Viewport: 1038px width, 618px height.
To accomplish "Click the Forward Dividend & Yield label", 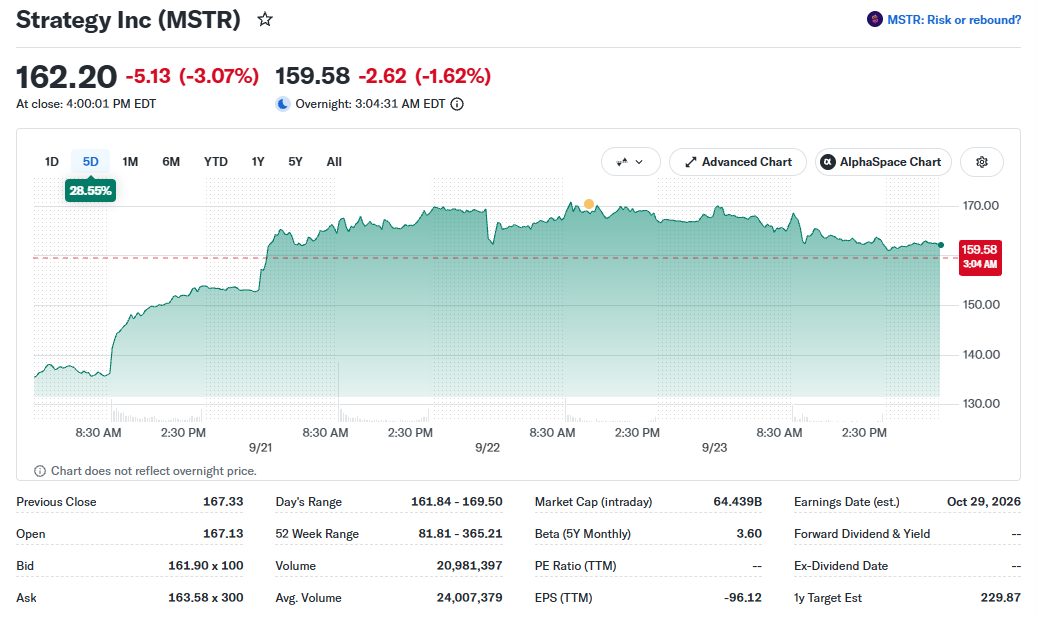I will 862,533.
